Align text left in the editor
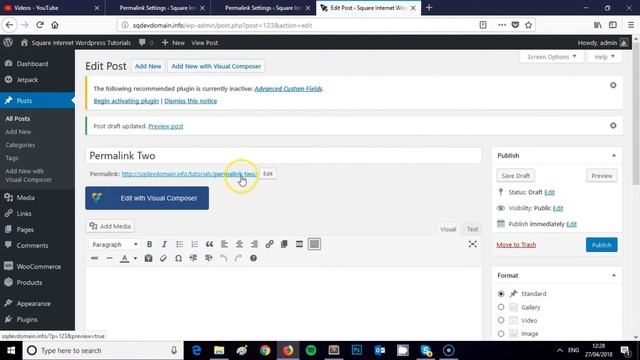The width and height of the screenshot is (640, 360). coord(224,244)
